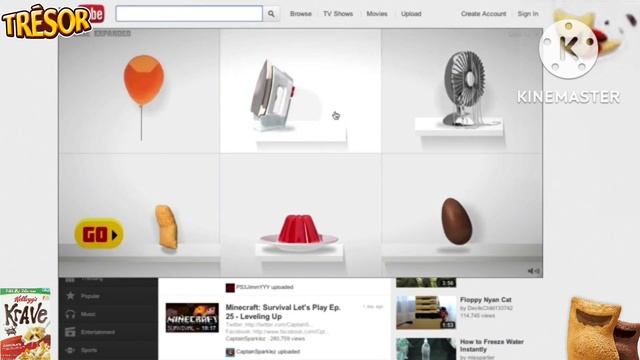Click 'CaptainSparklez uploaded' text
The height and width of the screenshot is (360, 640).
pos(268,352)
